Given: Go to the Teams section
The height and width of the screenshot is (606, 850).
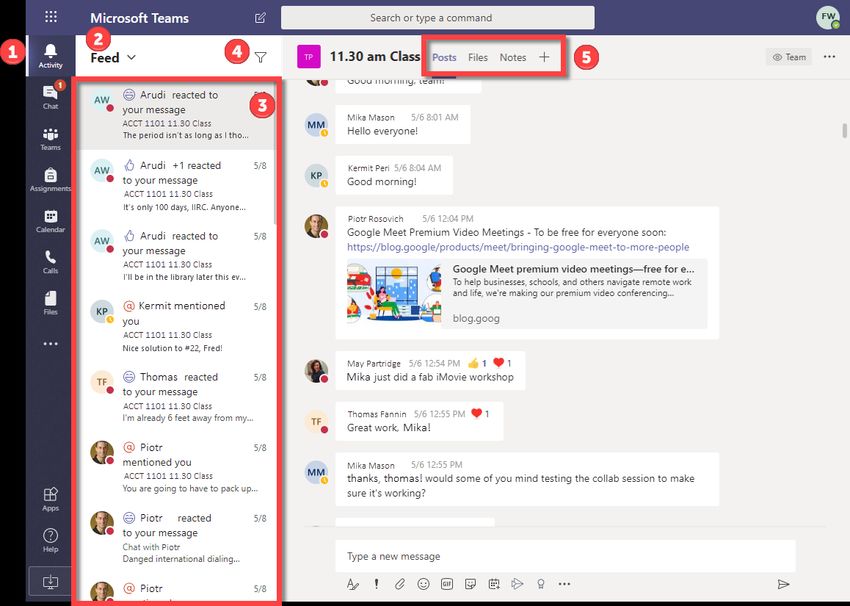Looking at the screenshot, I should pos(50,138).
